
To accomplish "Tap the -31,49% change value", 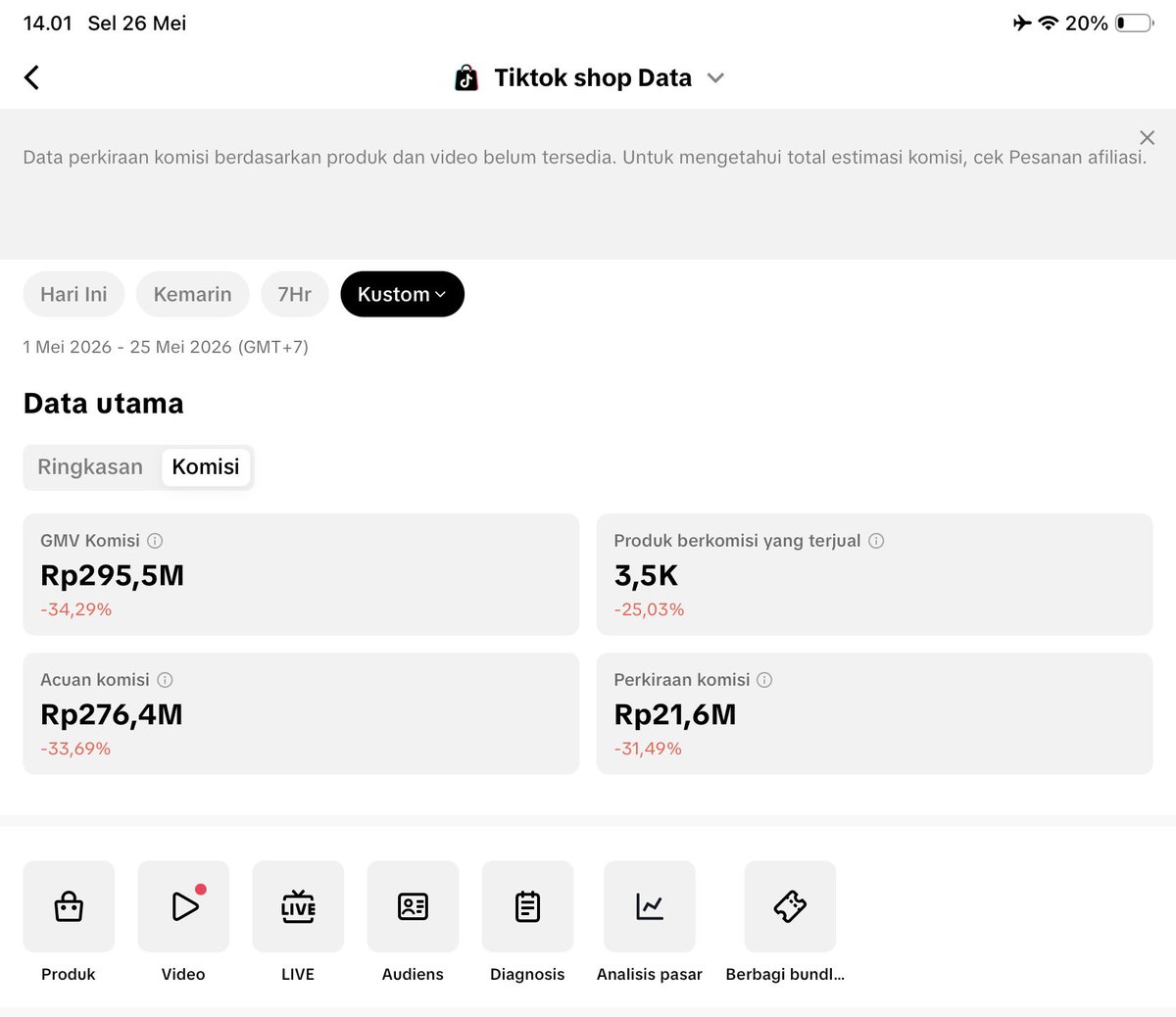I will 648,749.
